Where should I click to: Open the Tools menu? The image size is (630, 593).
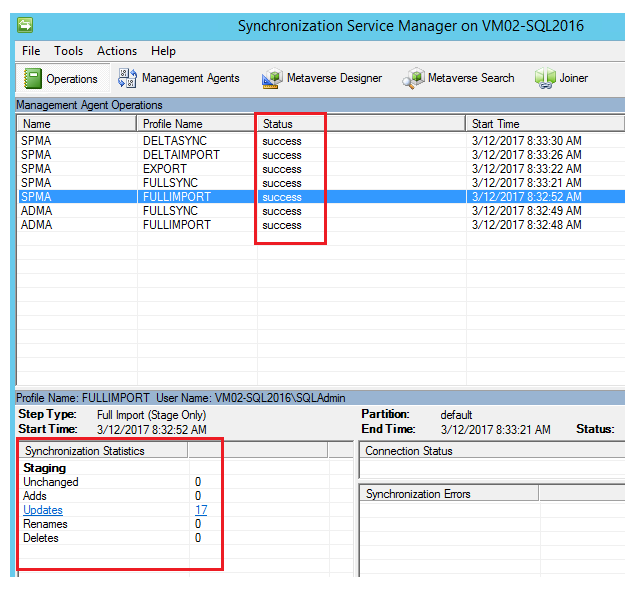point(69,51)
